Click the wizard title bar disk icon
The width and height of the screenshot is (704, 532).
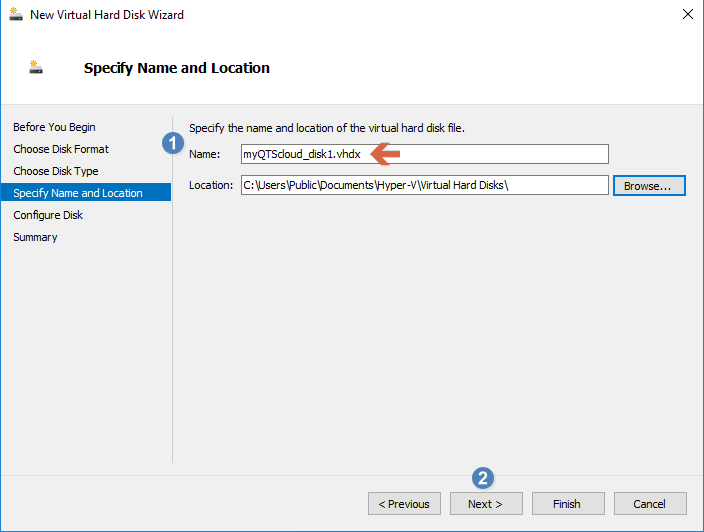click(x=16, y=14)
